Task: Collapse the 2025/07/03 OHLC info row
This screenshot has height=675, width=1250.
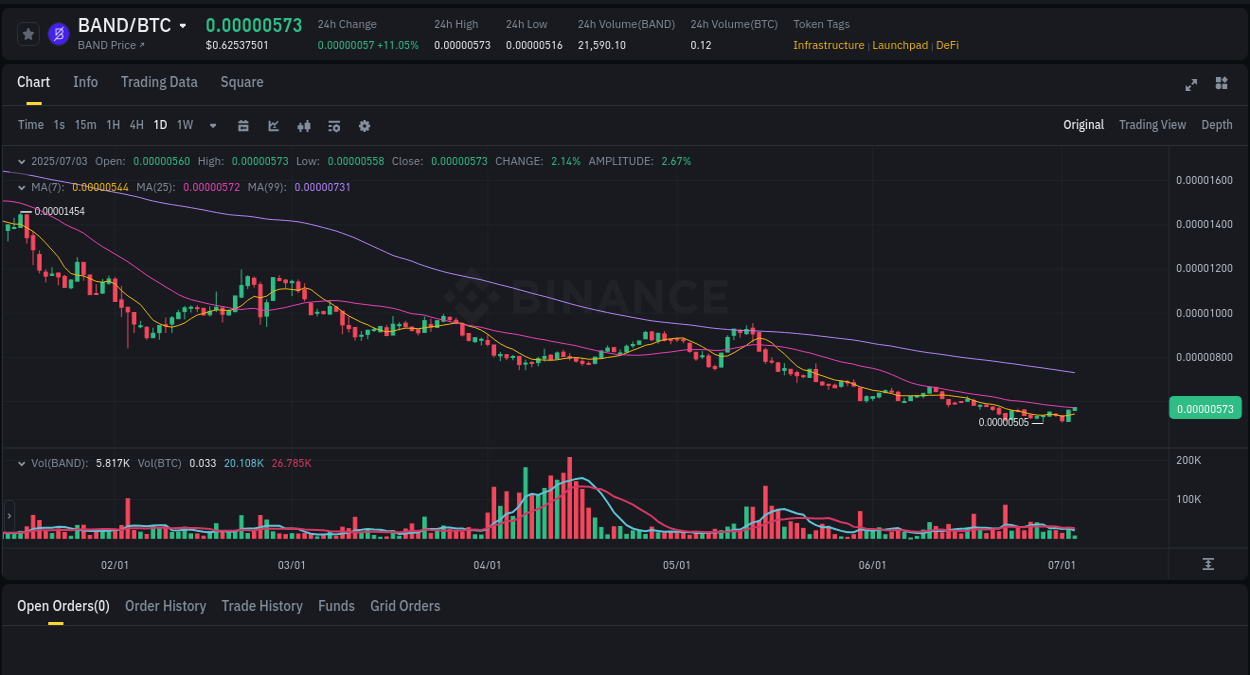Action: [22, 160]
